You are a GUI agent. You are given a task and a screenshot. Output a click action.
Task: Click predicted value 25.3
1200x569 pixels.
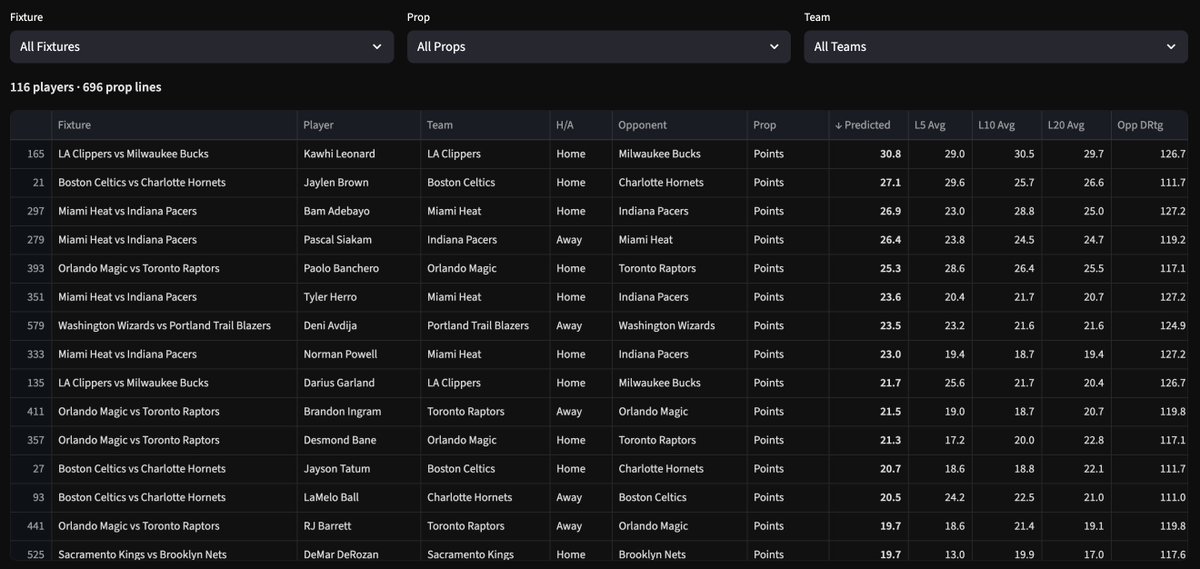click(867, 268)
